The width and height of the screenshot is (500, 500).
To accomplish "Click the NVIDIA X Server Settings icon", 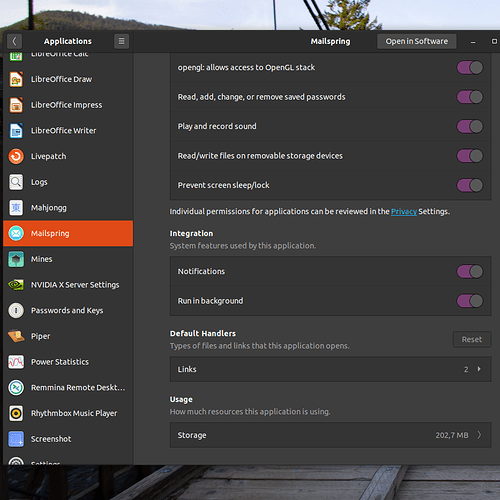I will [16, 285].
